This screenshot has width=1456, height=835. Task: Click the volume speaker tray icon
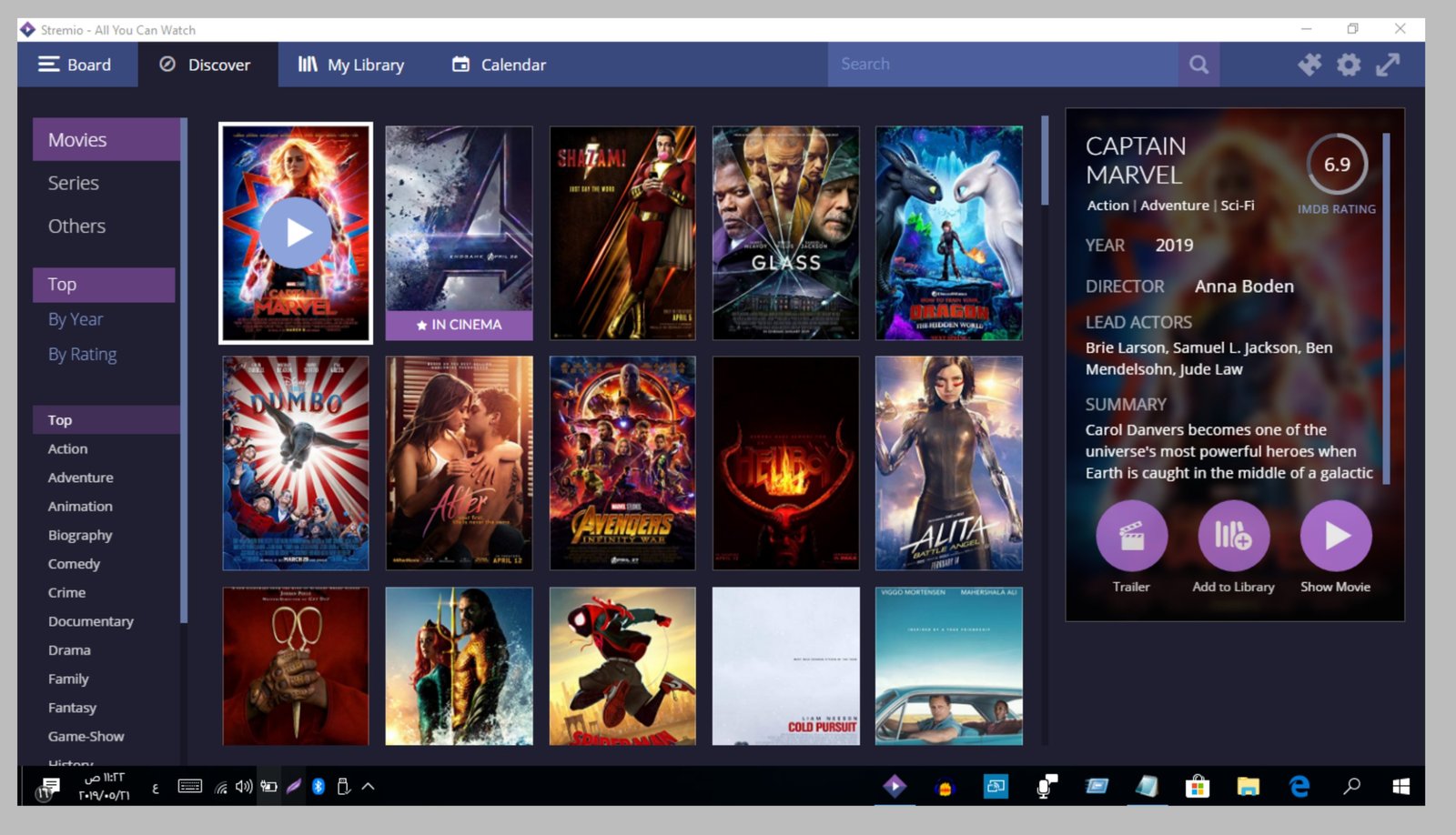[244, 787]
